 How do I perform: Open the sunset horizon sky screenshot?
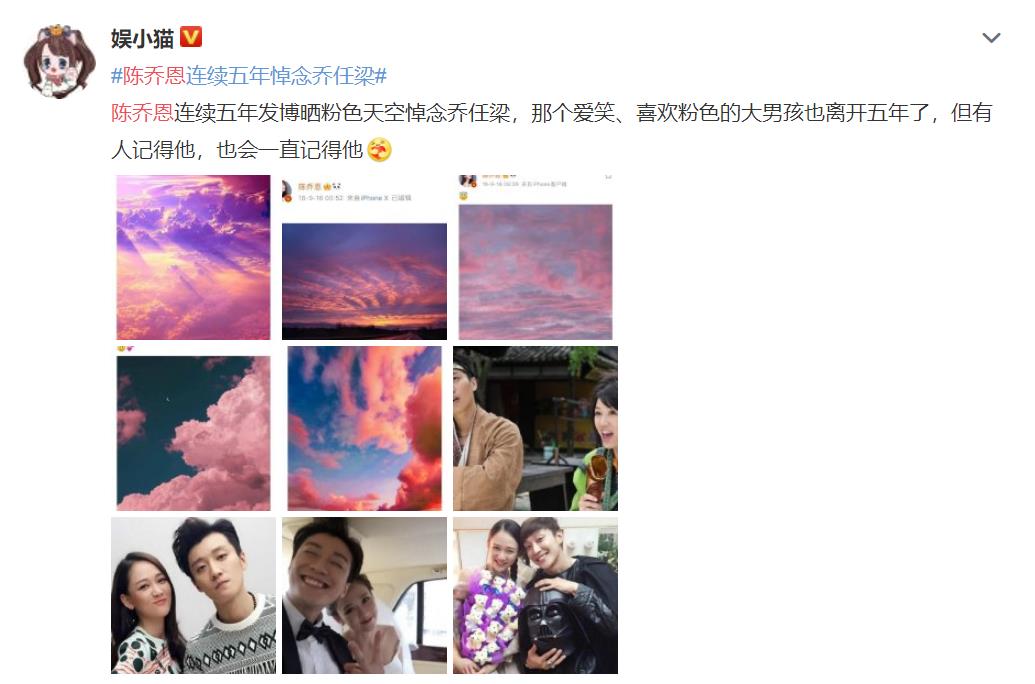[364, 257]
